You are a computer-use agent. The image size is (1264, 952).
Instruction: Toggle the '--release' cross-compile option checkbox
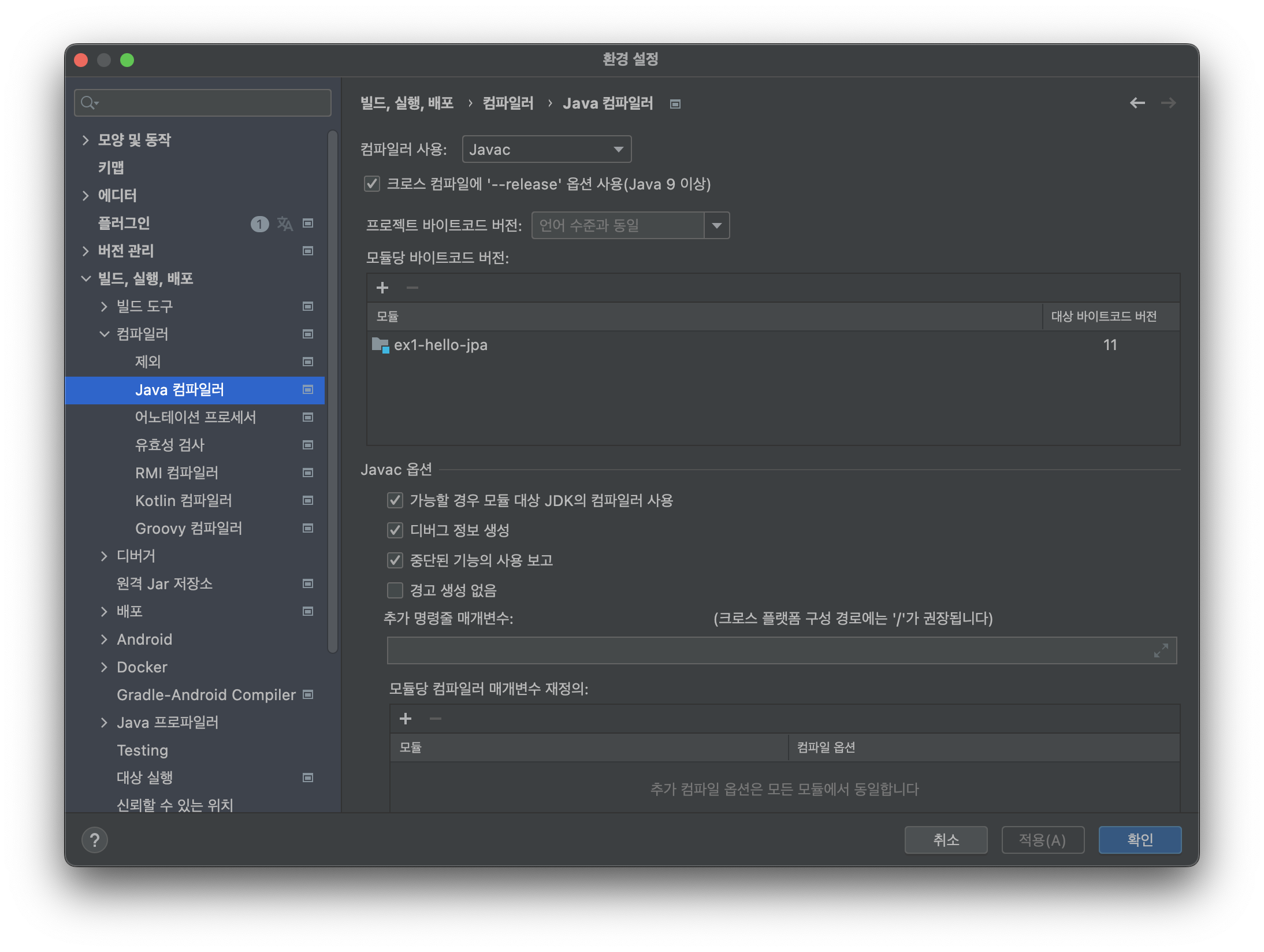(x=372, y=184)
